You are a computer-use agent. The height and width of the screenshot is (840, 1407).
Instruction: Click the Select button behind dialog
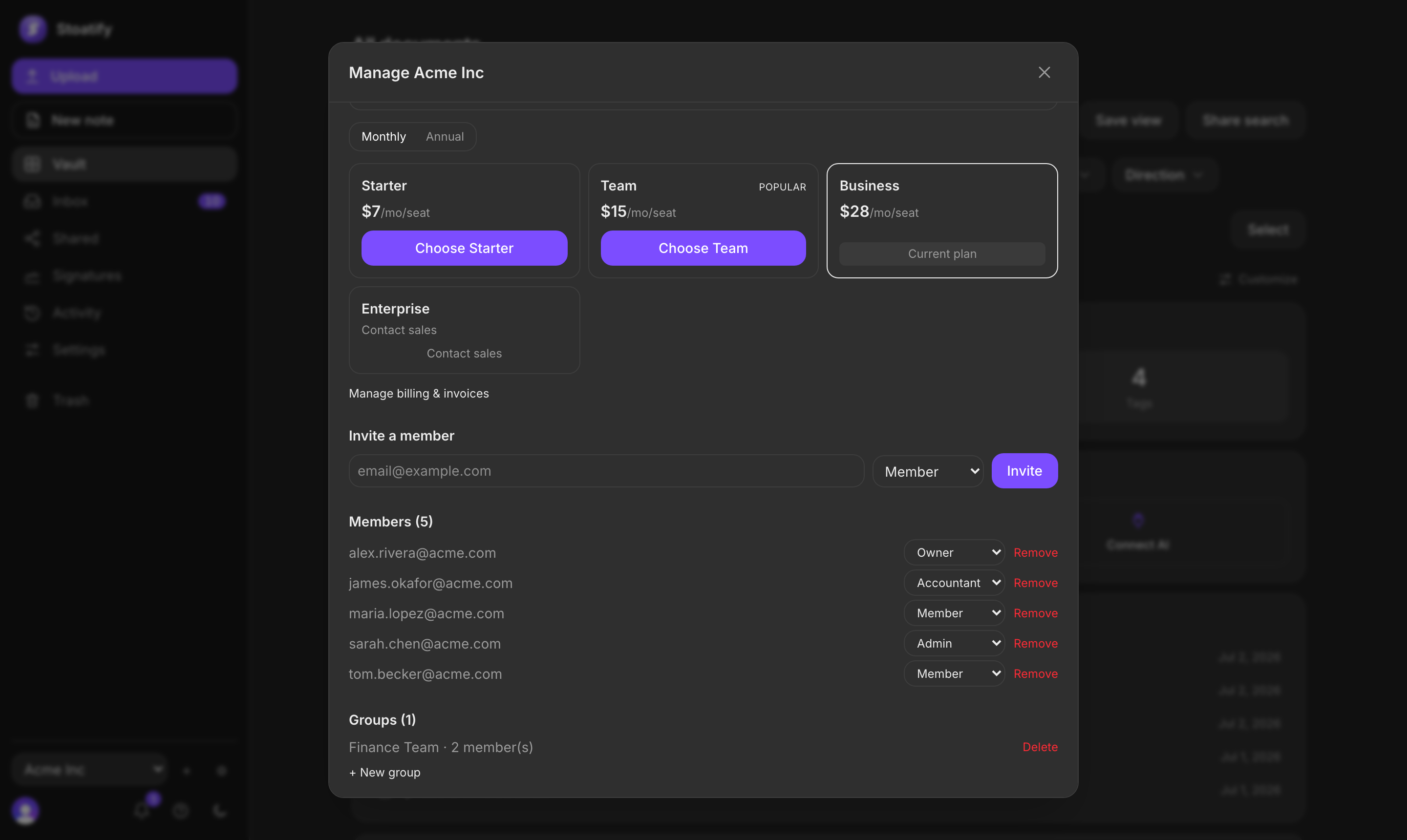pyautogui.click(x=1268, y=230)
